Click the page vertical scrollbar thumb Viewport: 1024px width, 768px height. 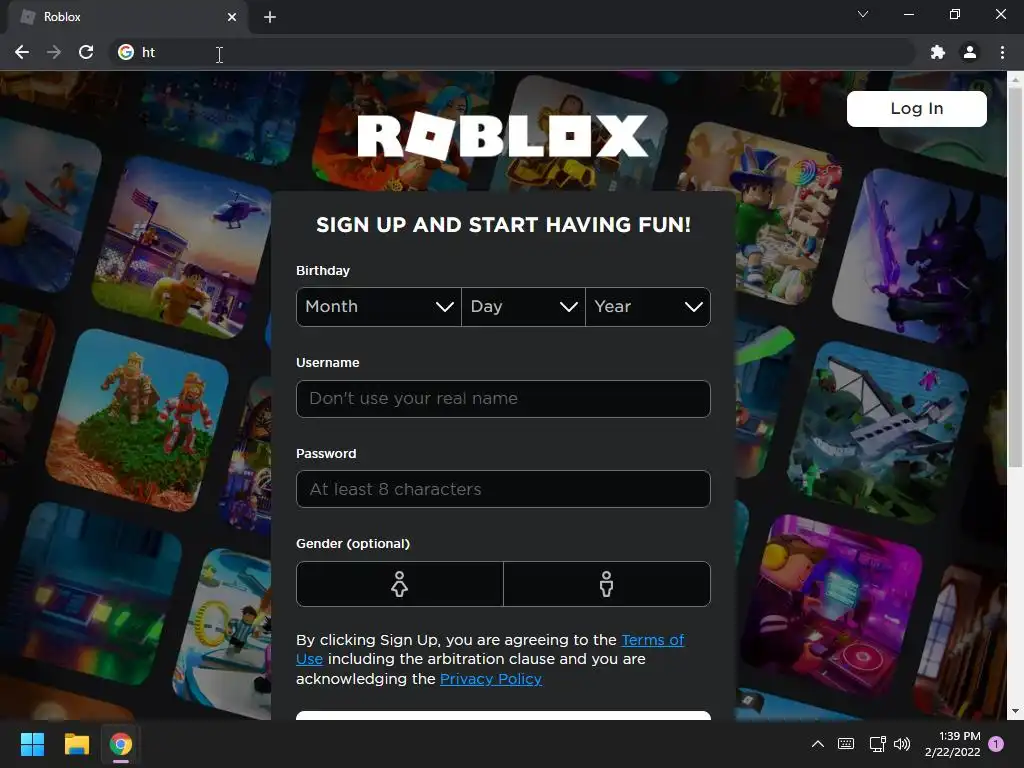coord(1015,276)
